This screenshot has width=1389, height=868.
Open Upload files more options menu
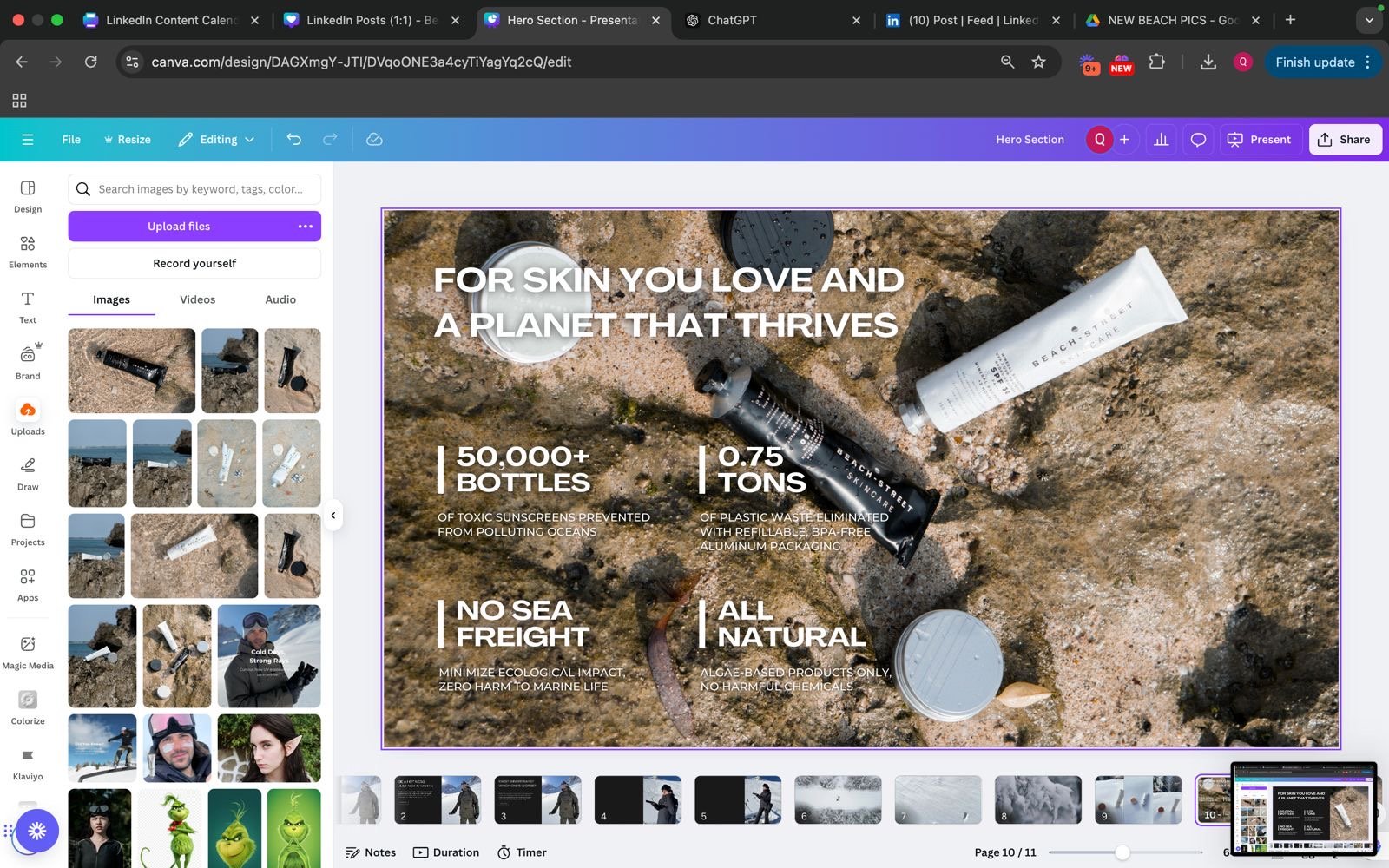(305, 227)
